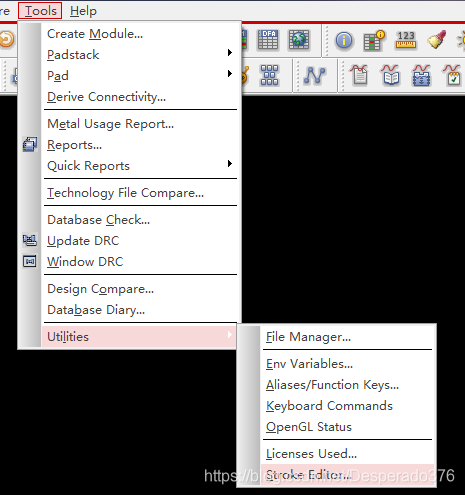Screen dimensions: 465x495
Task: Click the waveform checklist icon
Action: (453, 75)
